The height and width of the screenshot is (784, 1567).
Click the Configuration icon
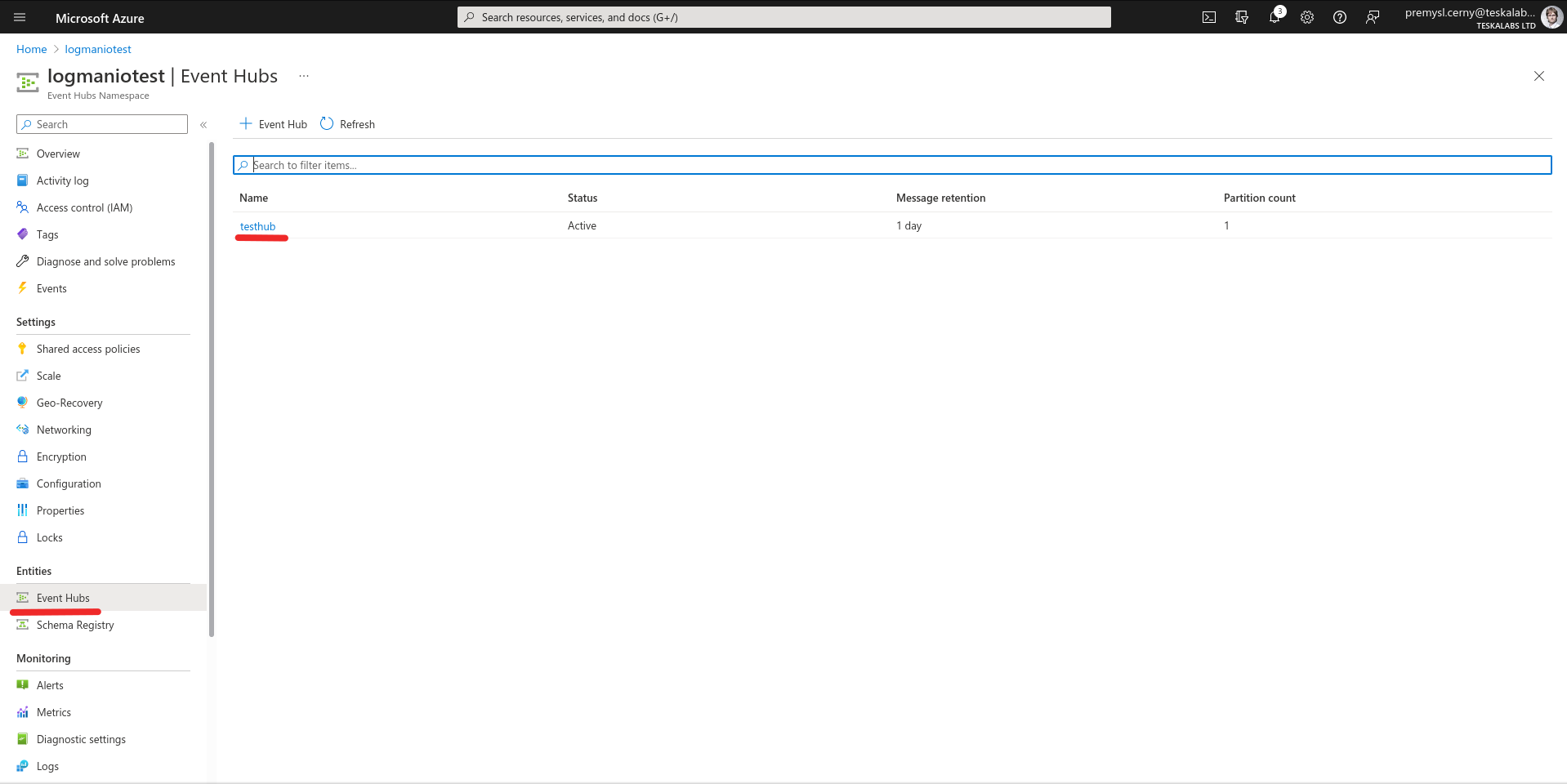click(x=23, y=483)
